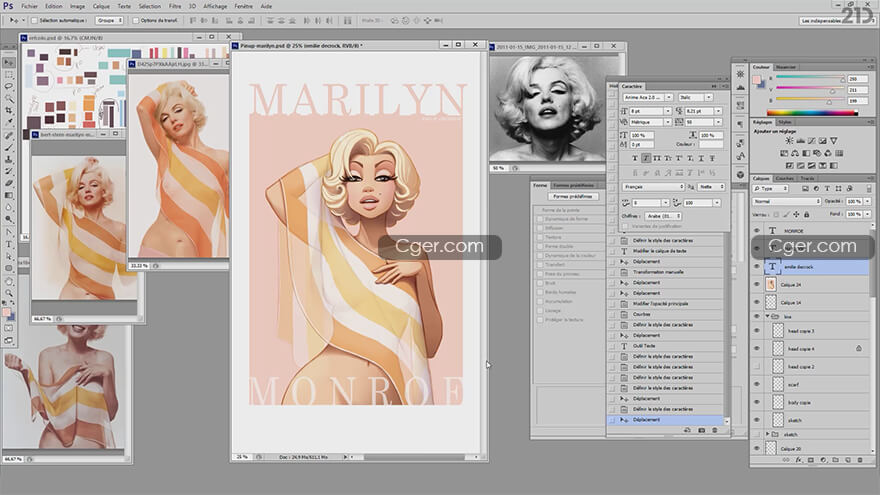Hide the head copie 3 layer

(757, 331)
